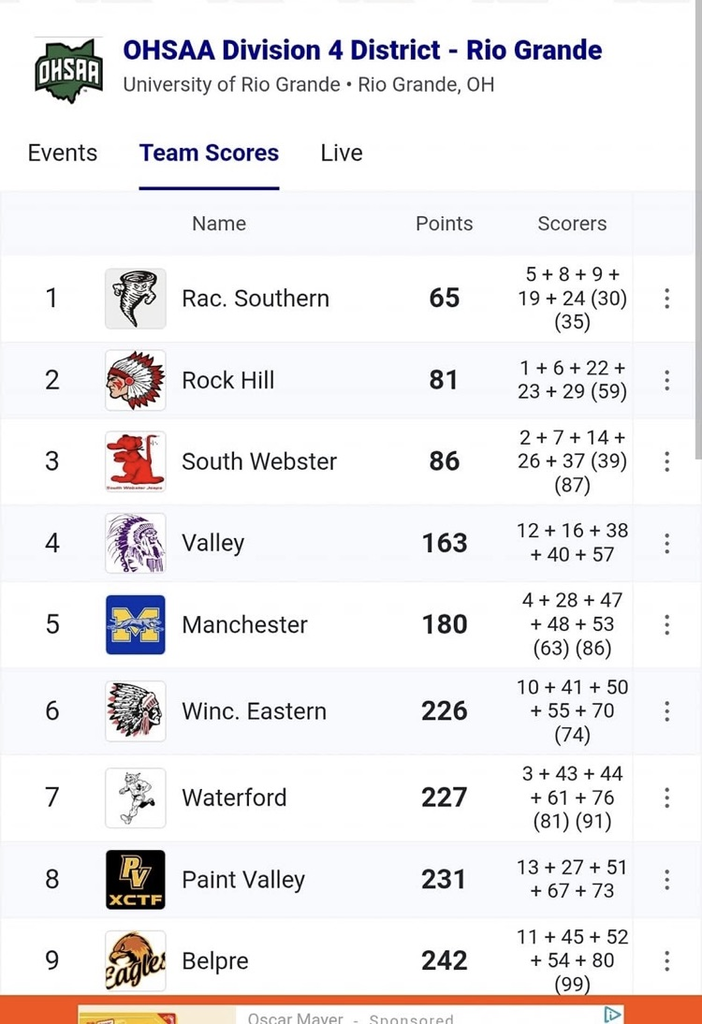
Task: Open South Webster team name
Action: pos(259,462)
